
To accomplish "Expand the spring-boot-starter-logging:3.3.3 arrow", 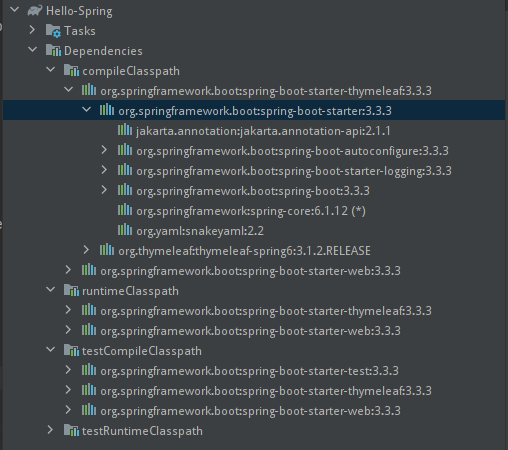I will [104, 170].
